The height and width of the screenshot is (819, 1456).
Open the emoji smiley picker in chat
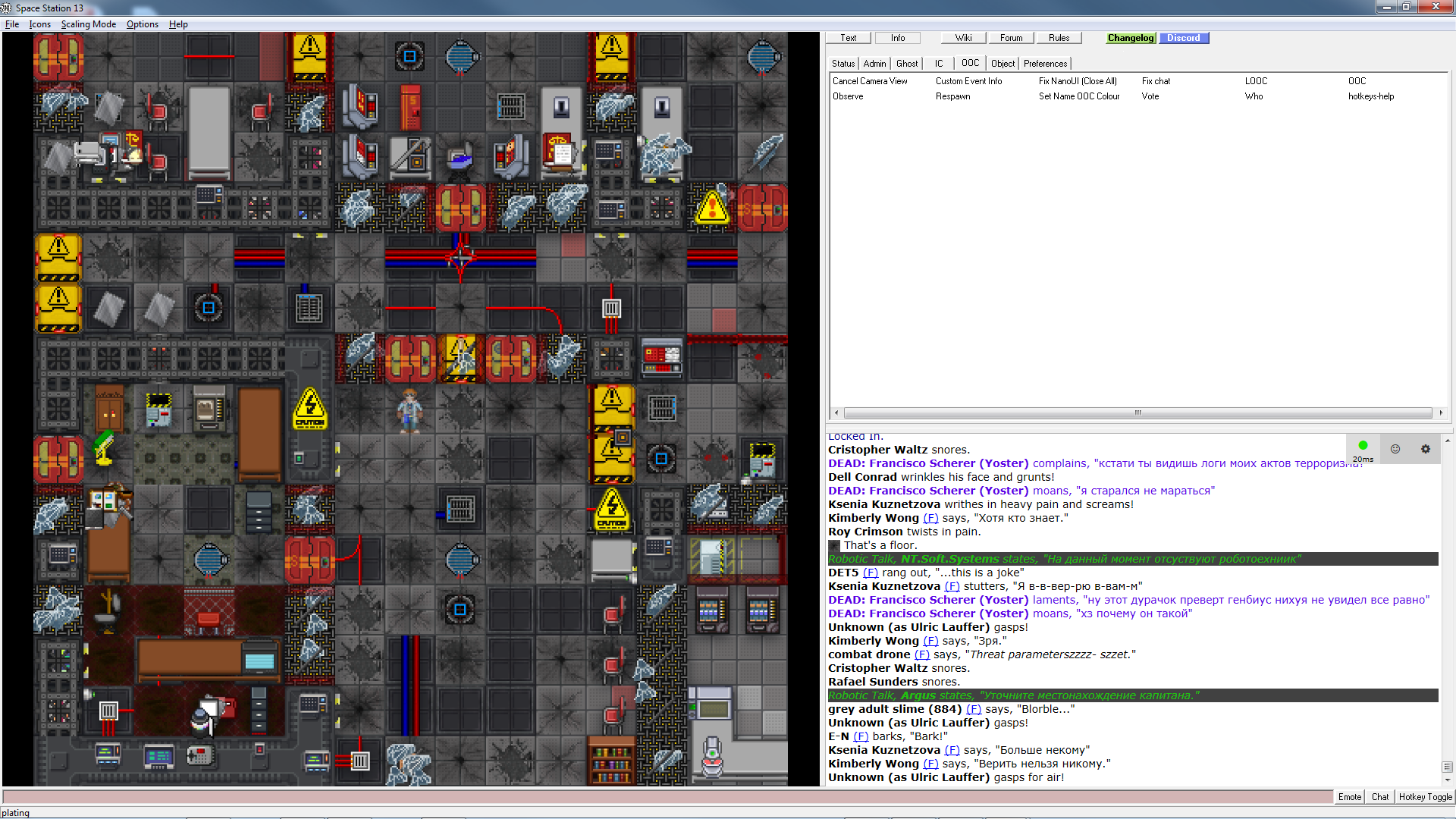coord(1395,449)
